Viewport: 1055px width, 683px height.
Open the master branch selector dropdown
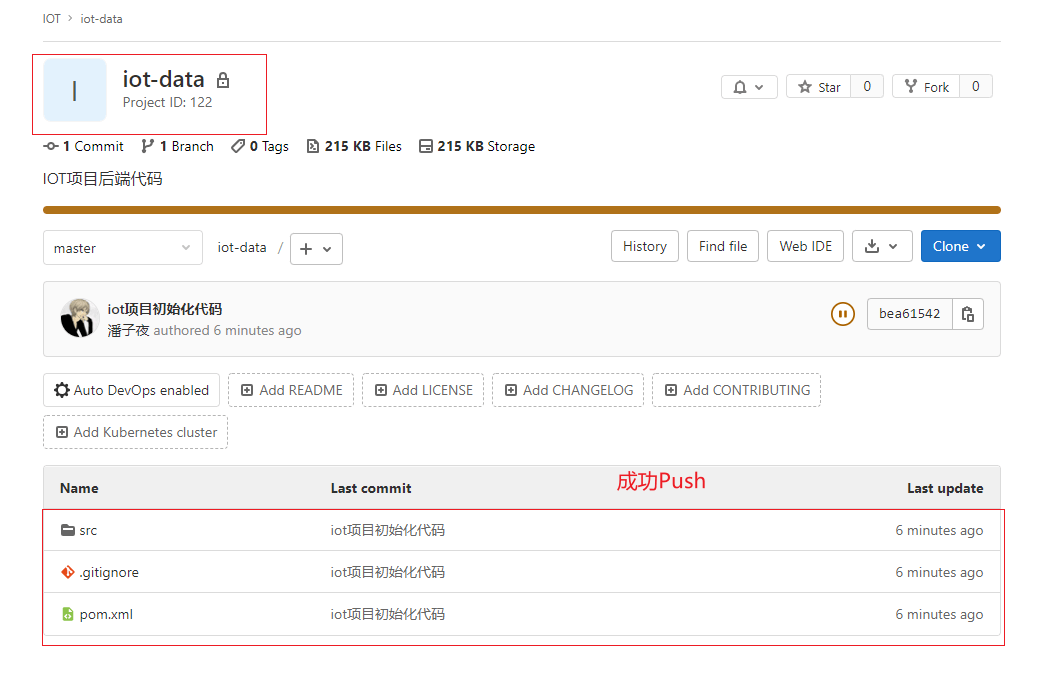pyautogui.click(x=122, y=248)
